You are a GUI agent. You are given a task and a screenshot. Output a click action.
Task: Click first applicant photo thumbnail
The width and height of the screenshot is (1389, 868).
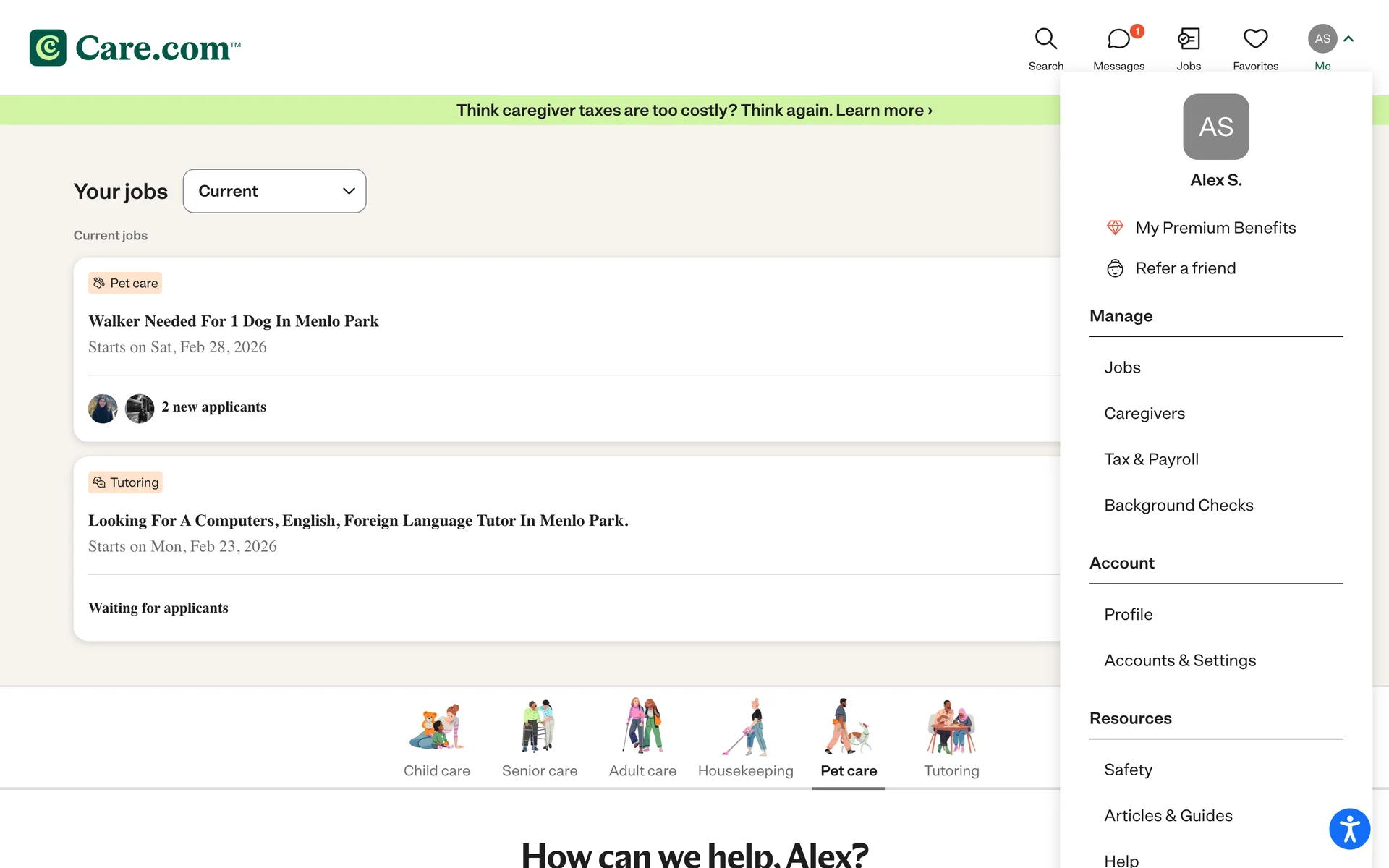103,409
